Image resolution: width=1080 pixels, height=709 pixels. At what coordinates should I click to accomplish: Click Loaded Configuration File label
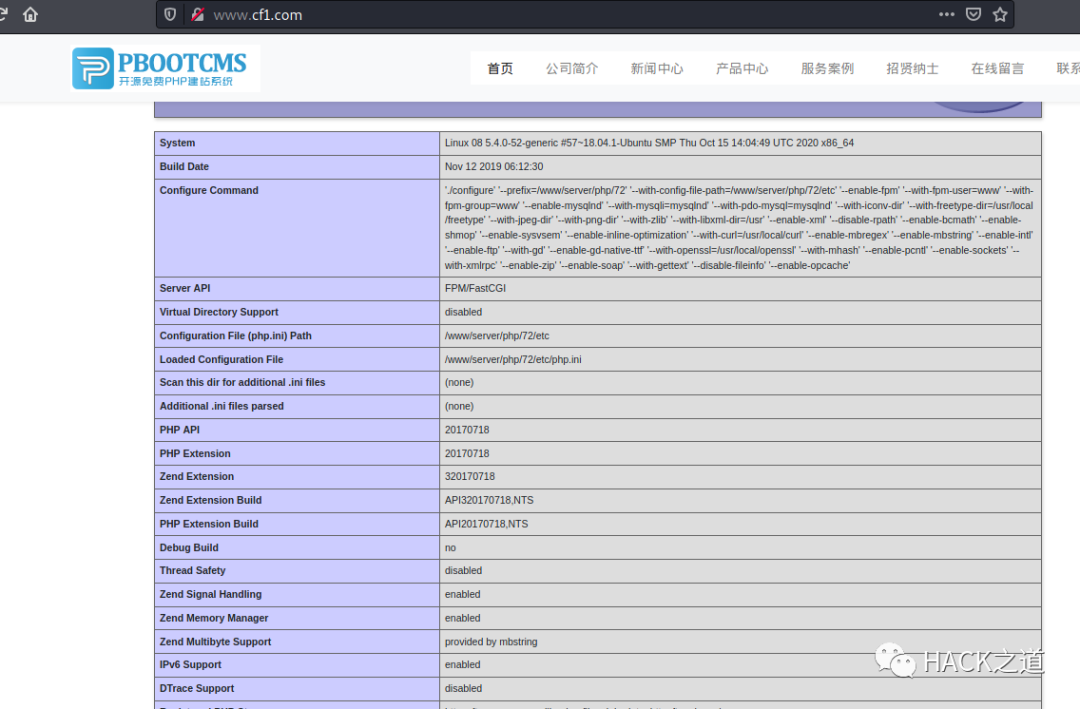click(221, 359)
